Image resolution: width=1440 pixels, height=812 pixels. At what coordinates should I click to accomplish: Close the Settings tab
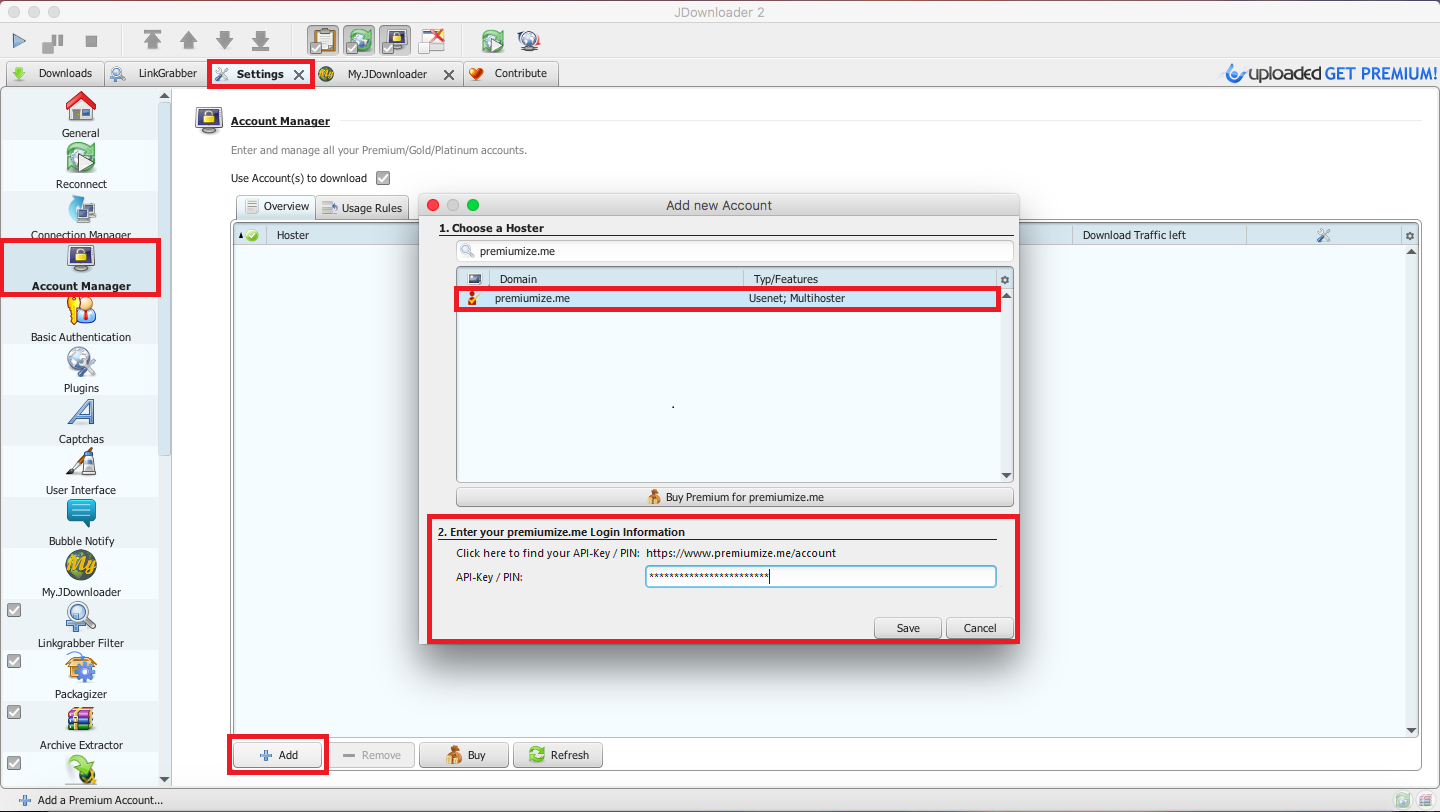[299, 75]
